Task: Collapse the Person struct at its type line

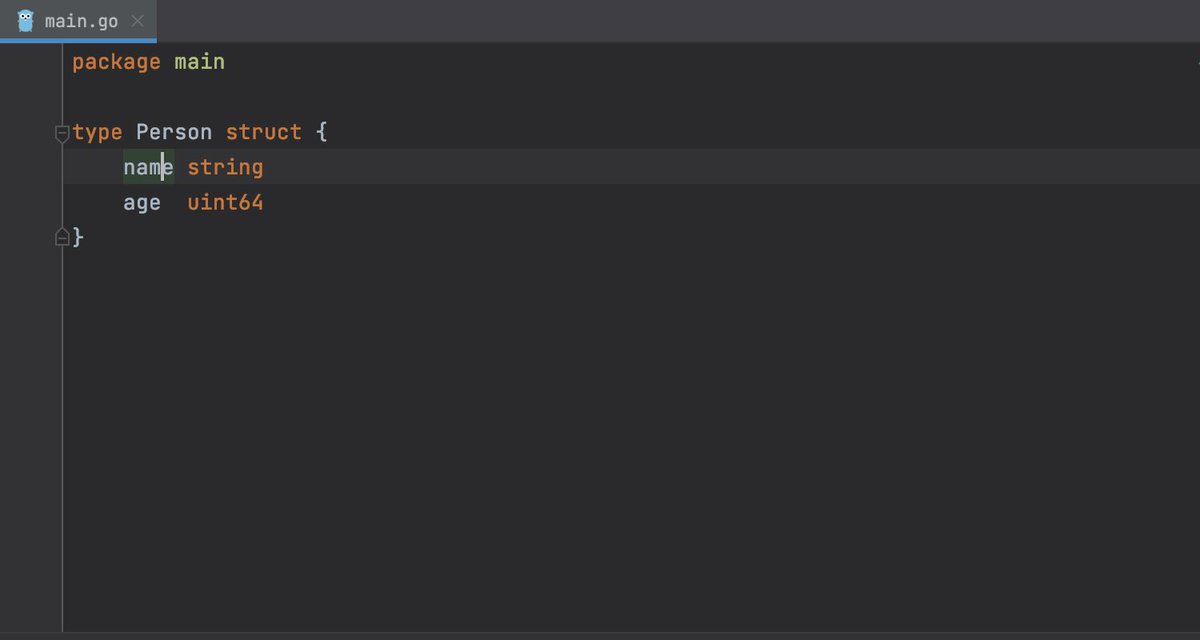Action: click(x=62, y=133)
